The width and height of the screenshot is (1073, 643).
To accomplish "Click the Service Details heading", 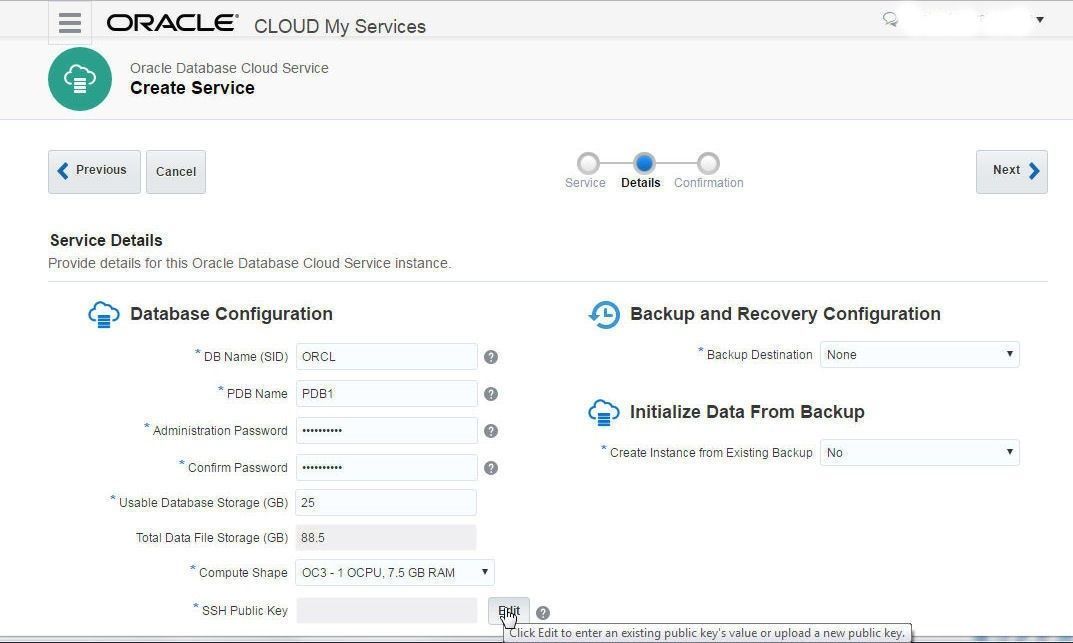I will coord(106,240).
